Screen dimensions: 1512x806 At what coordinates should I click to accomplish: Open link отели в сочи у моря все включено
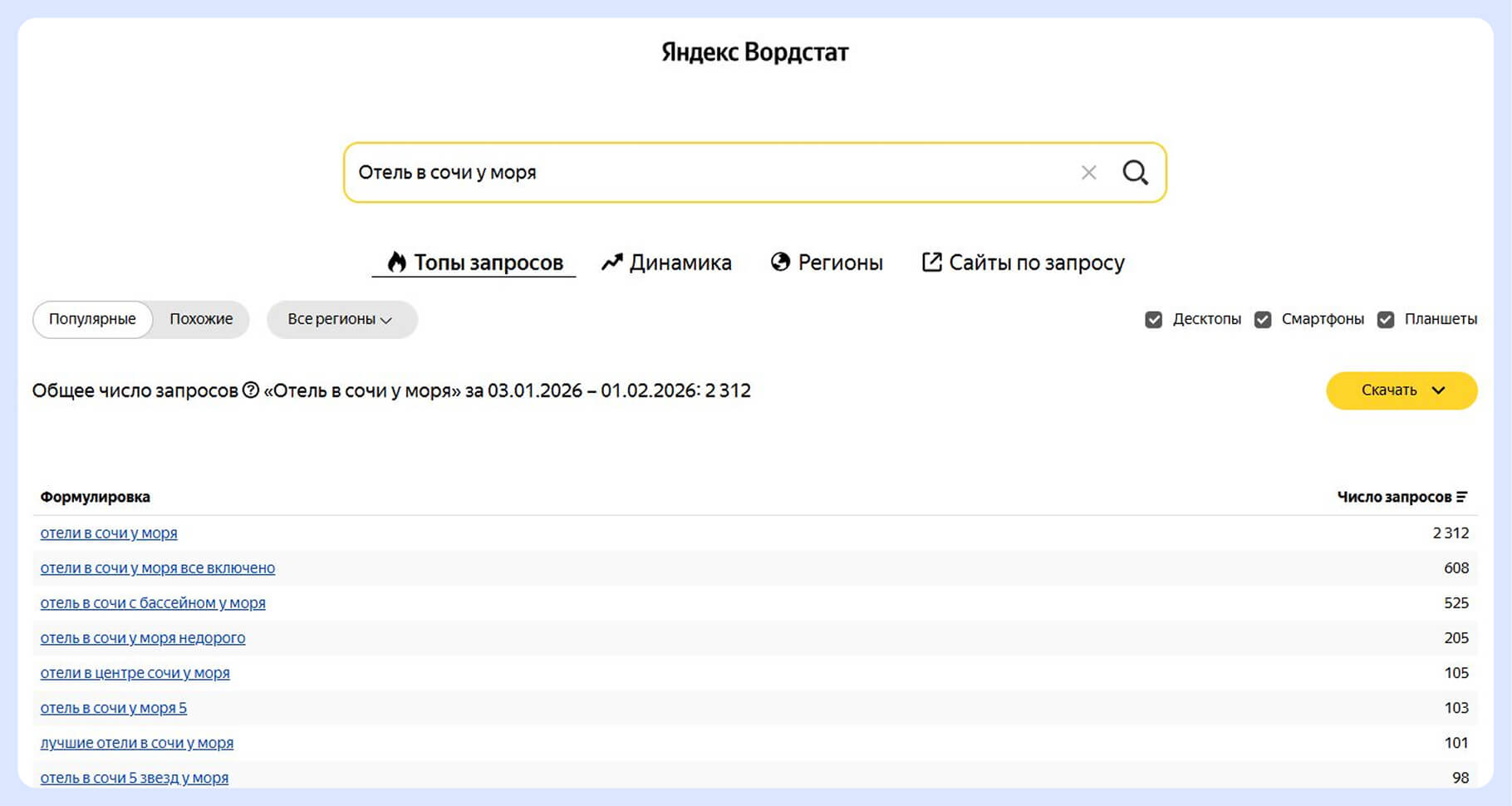pos(158,568)
